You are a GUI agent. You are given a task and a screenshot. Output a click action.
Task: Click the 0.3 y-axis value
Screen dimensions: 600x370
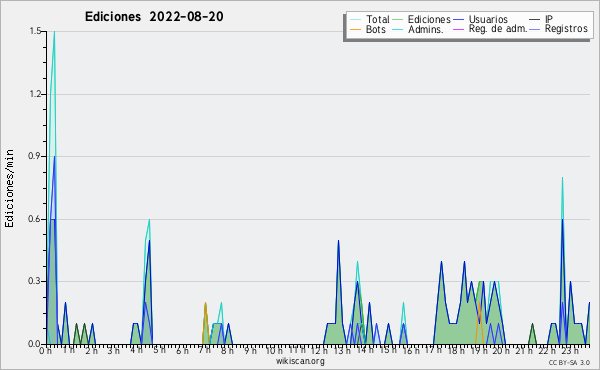(35, 281)
